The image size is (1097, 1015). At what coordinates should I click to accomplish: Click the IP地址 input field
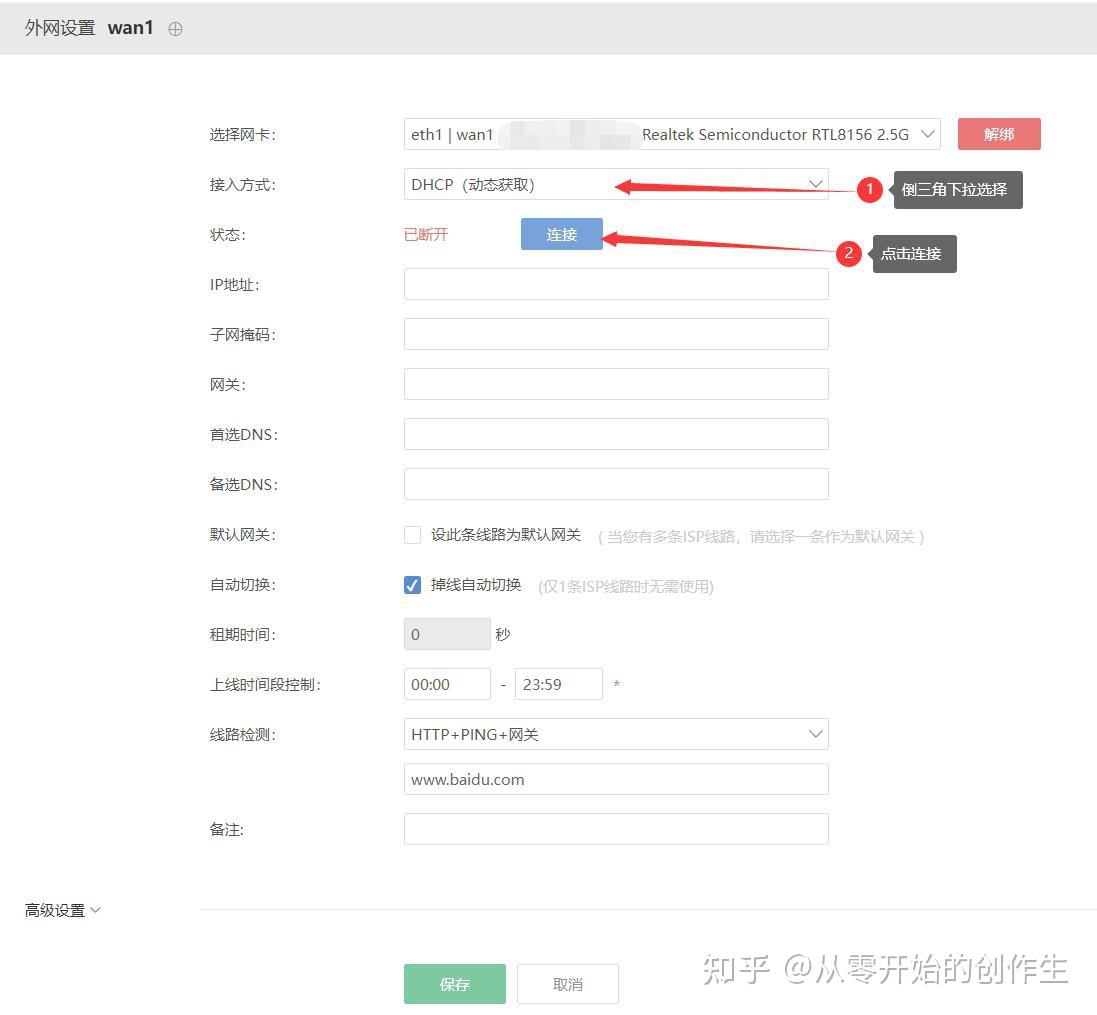[x=615, y=283]
